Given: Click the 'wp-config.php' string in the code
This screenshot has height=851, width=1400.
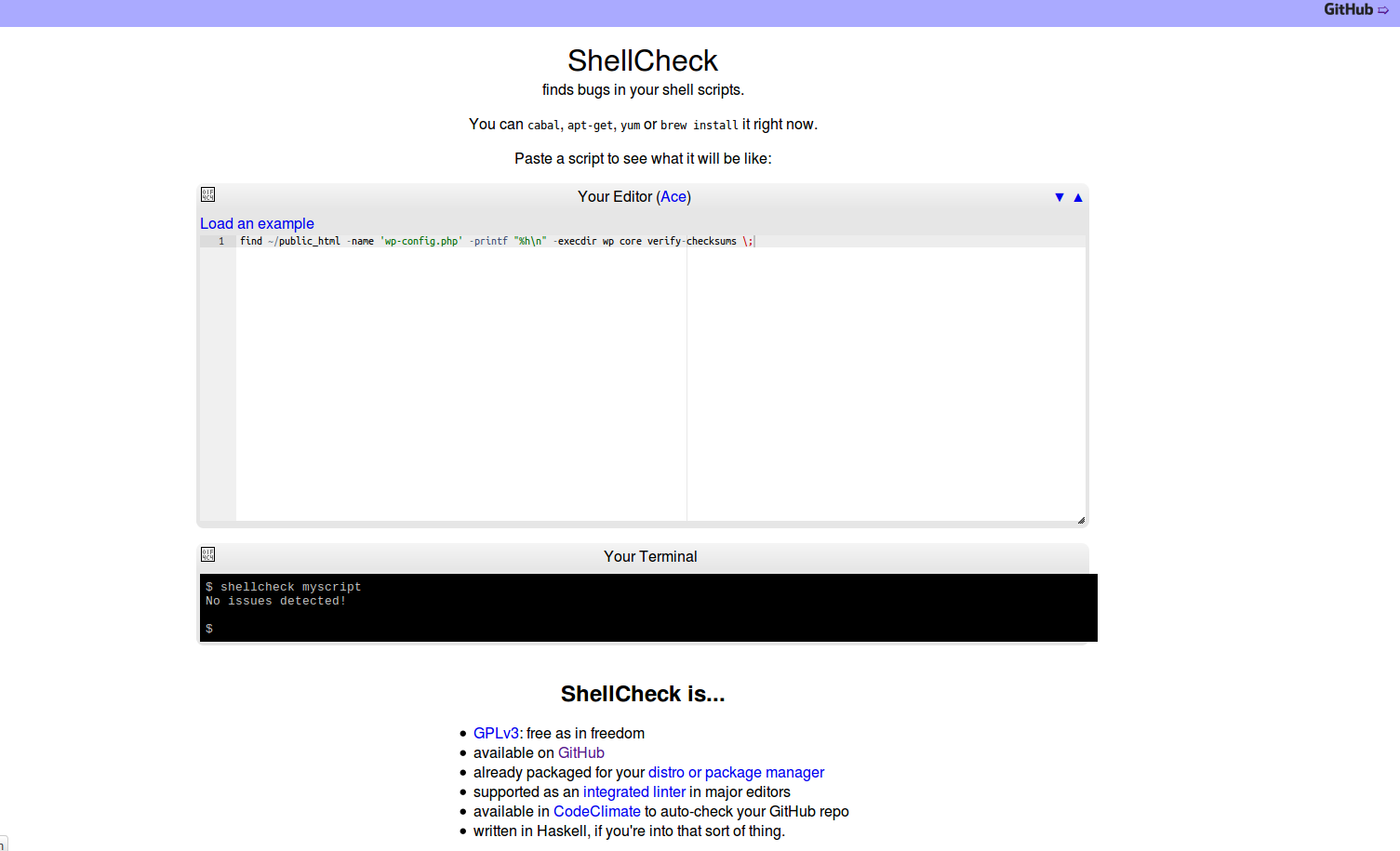Looking at the screenshot, I should pyautogui.click(x=421, y=241).
